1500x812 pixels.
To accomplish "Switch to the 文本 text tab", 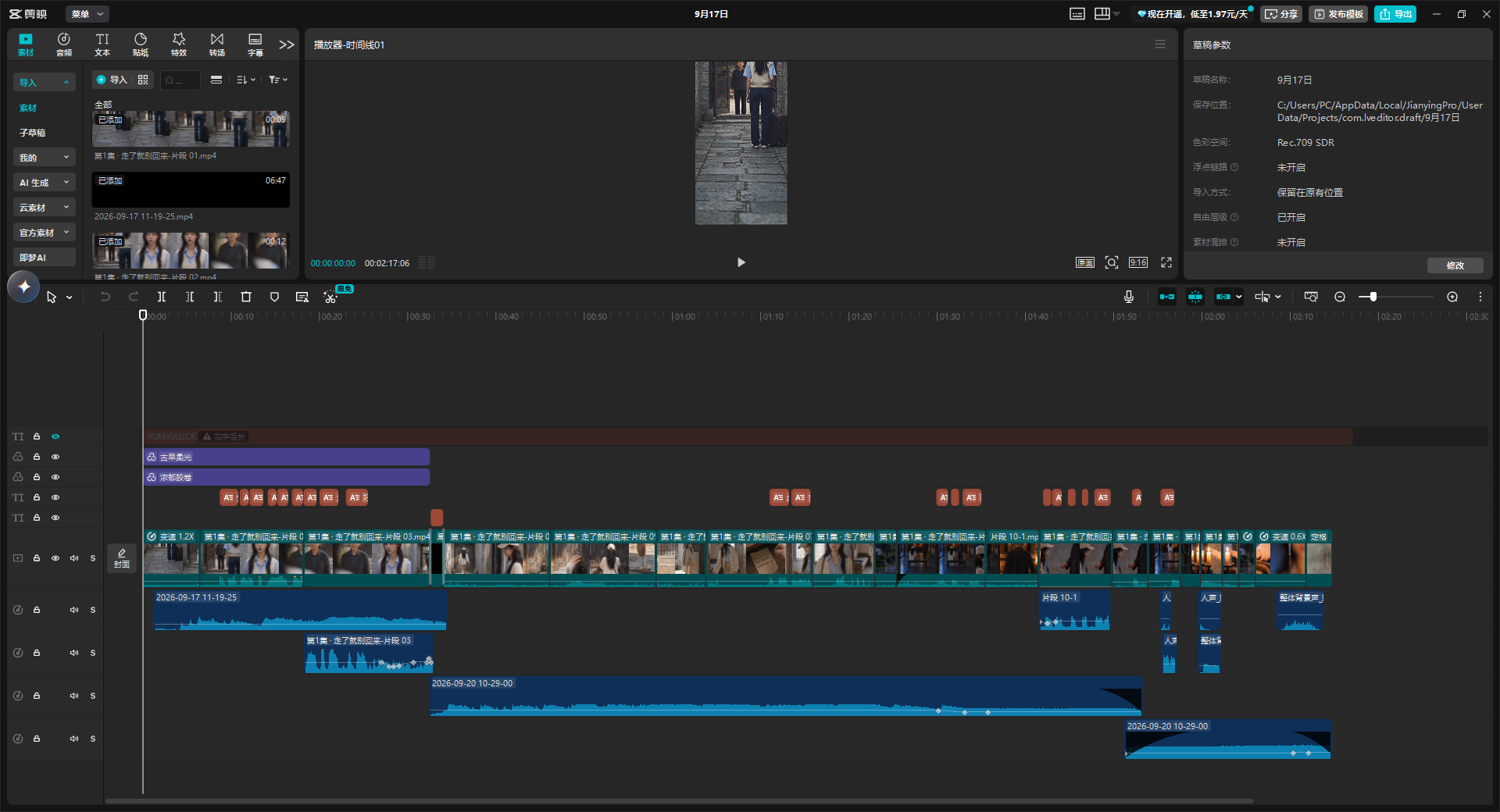I will coord(102,45).
